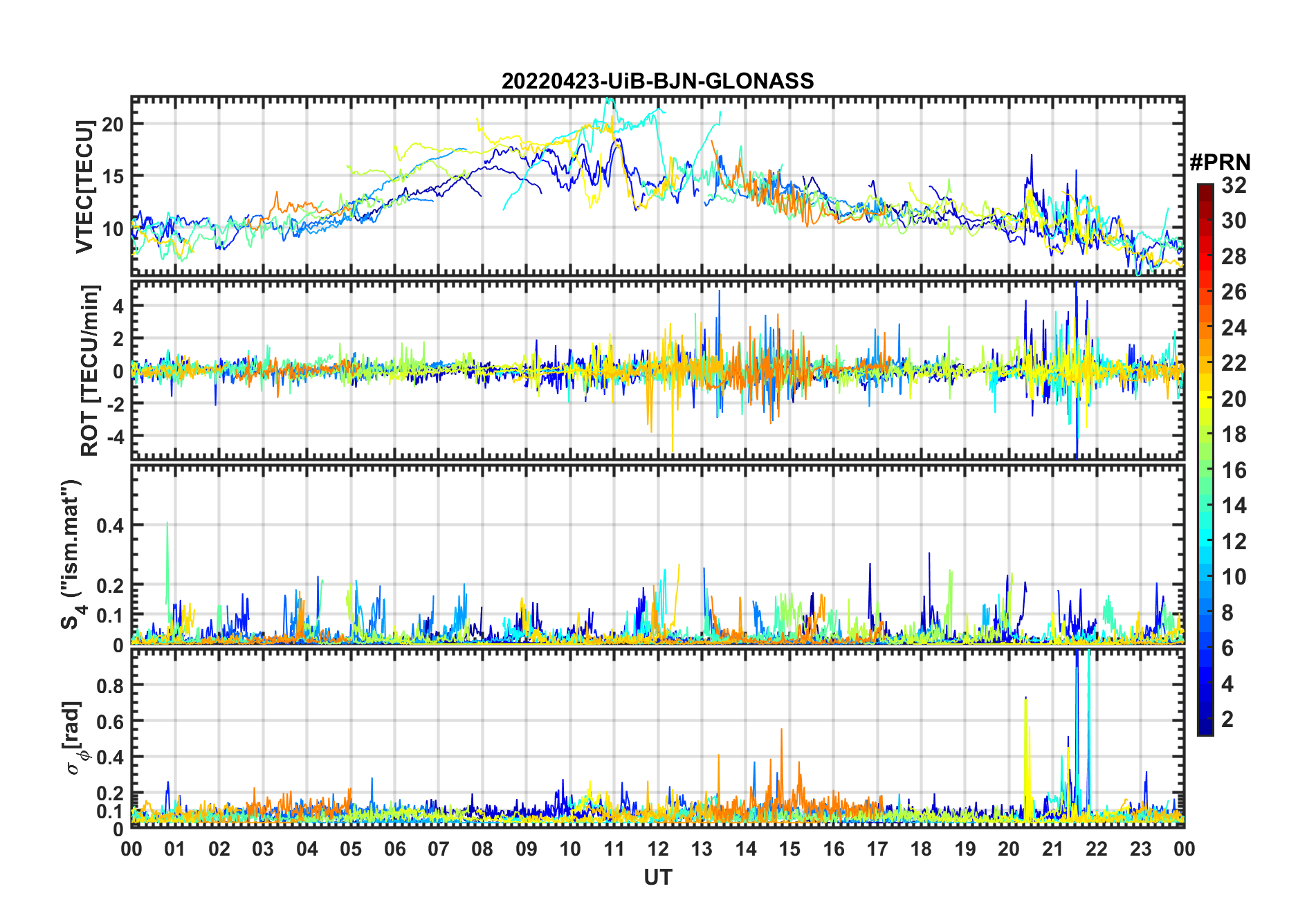Click the UT x-axis label
This screenshot has width=1316, height=920.
[x=657, y=878]
